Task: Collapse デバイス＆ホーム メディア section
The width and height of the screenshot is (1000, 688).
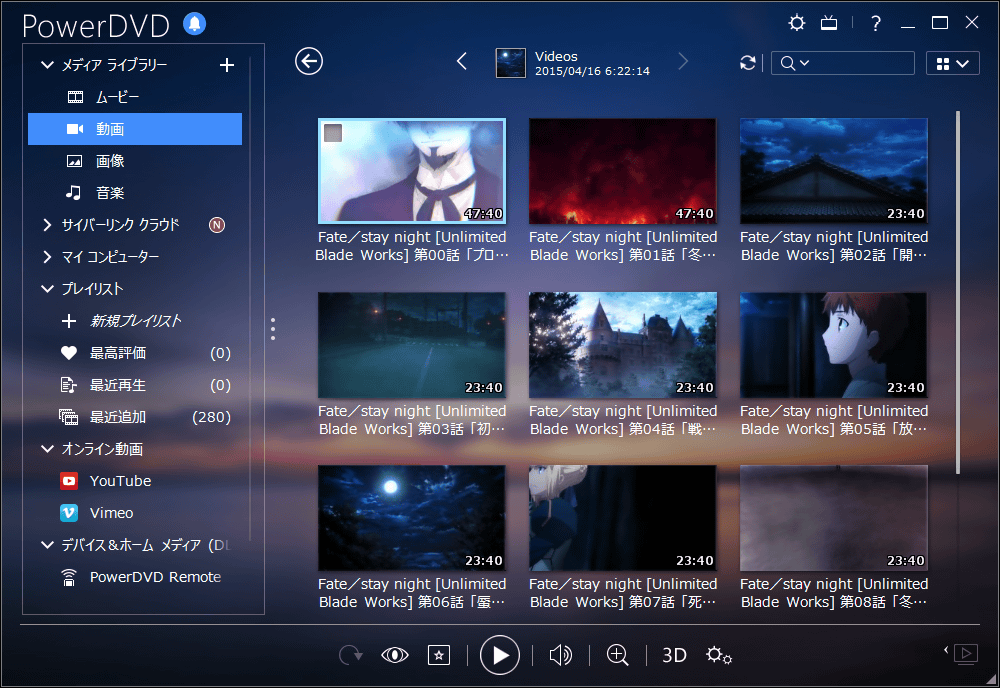Action: click(x=47, y=545)
